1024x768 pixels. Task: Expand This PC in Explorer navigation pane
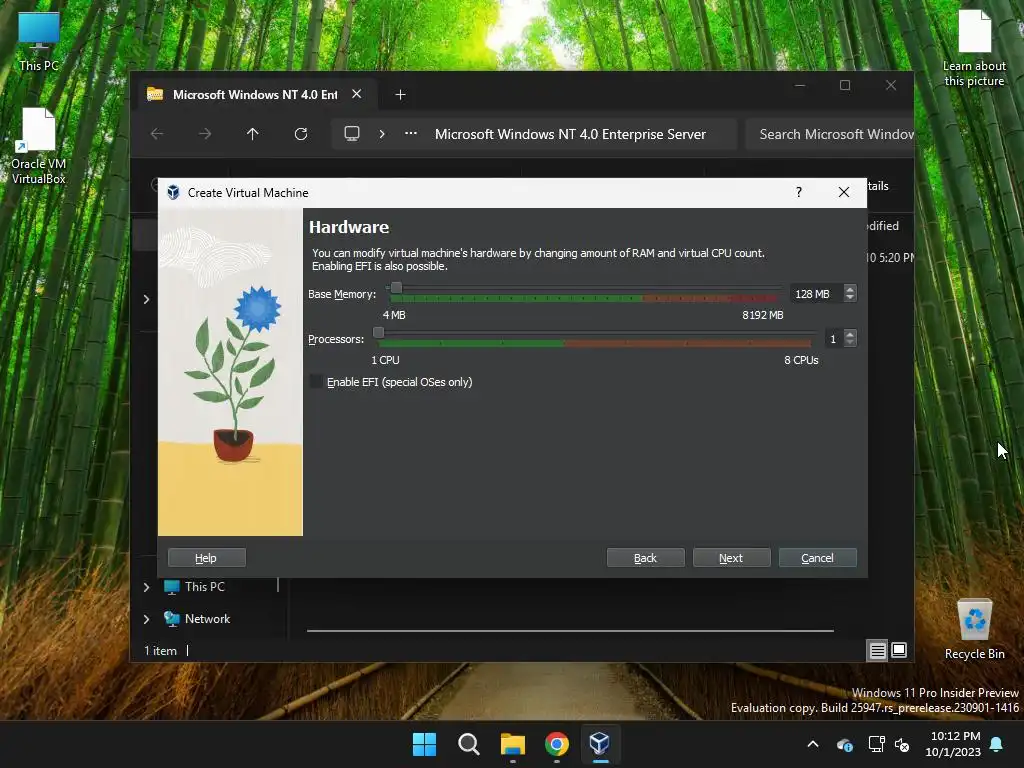pyautogui.click(x=146, y=587)
